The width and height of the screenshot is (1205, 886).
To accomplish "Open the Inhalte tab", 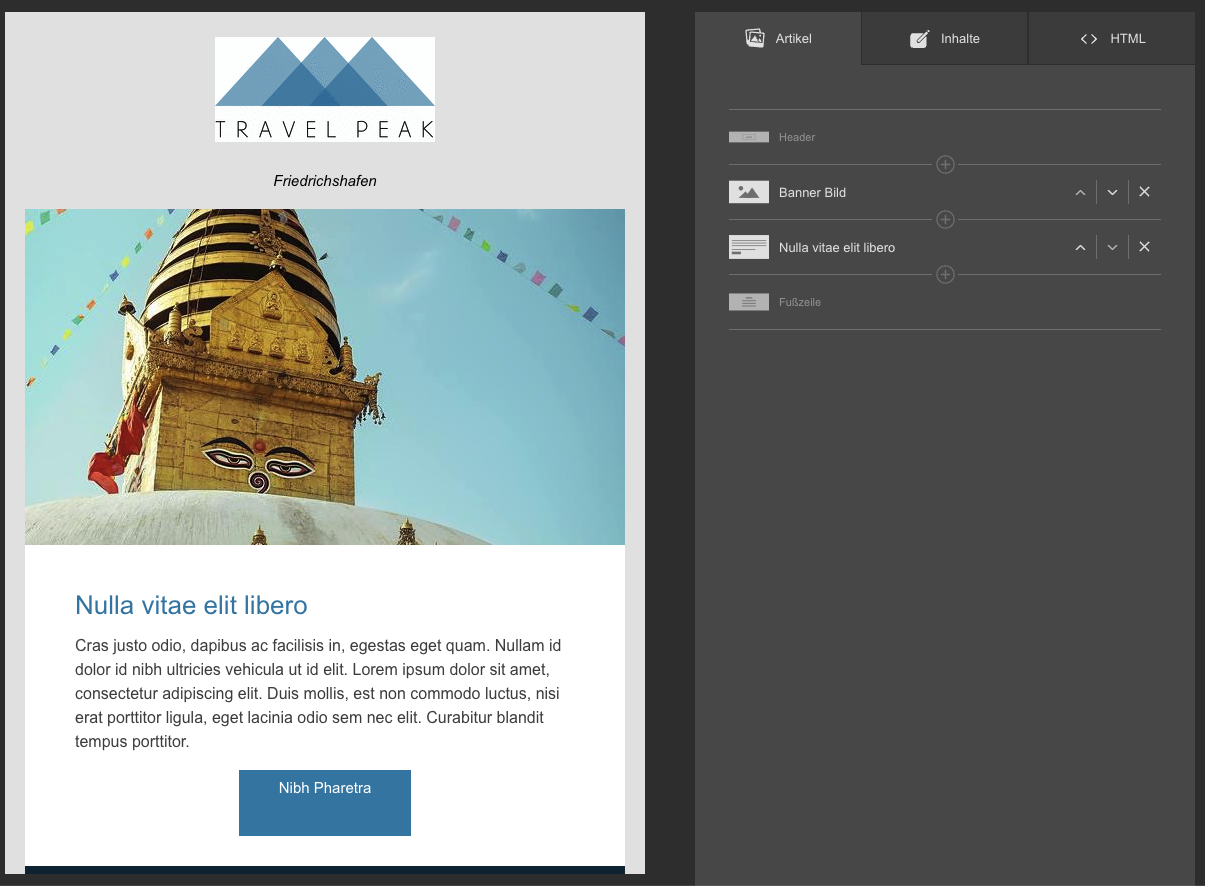I will pyautogui.click(x=944, y=39).
